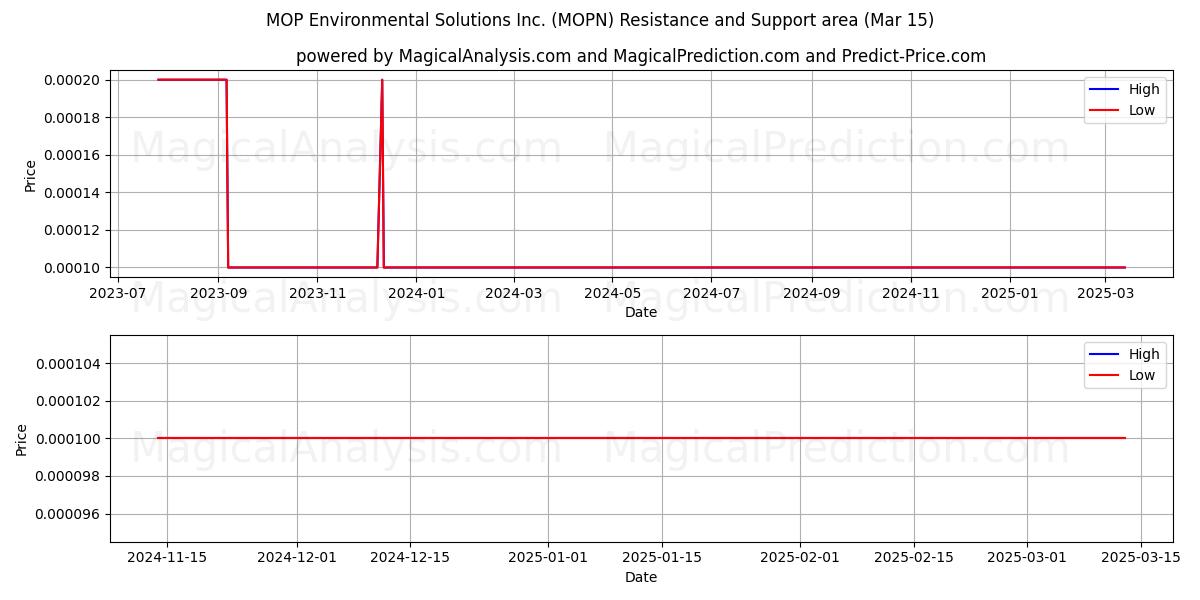Click the upper chart 'Price' axis label
1200x600 pixels.
[30, 176]
